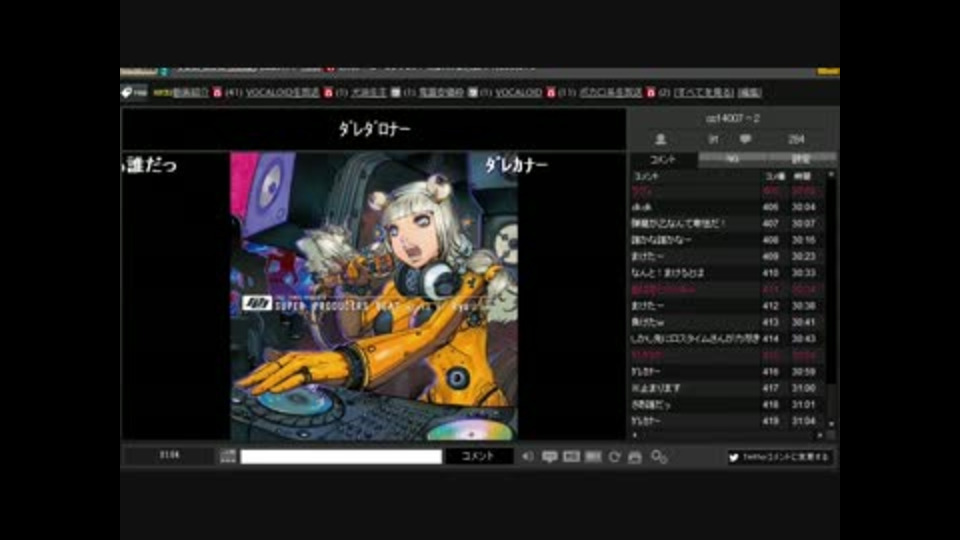Click the comment count bubble icon
This screenshot has height=540, width=960.
point(745,140)
